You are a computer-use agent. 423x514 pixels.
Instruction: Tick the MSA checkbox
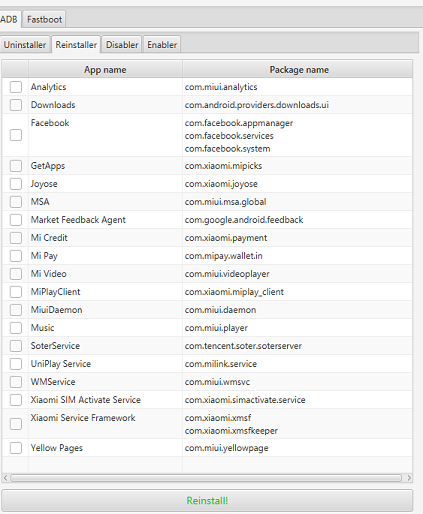tap(16, 202)
